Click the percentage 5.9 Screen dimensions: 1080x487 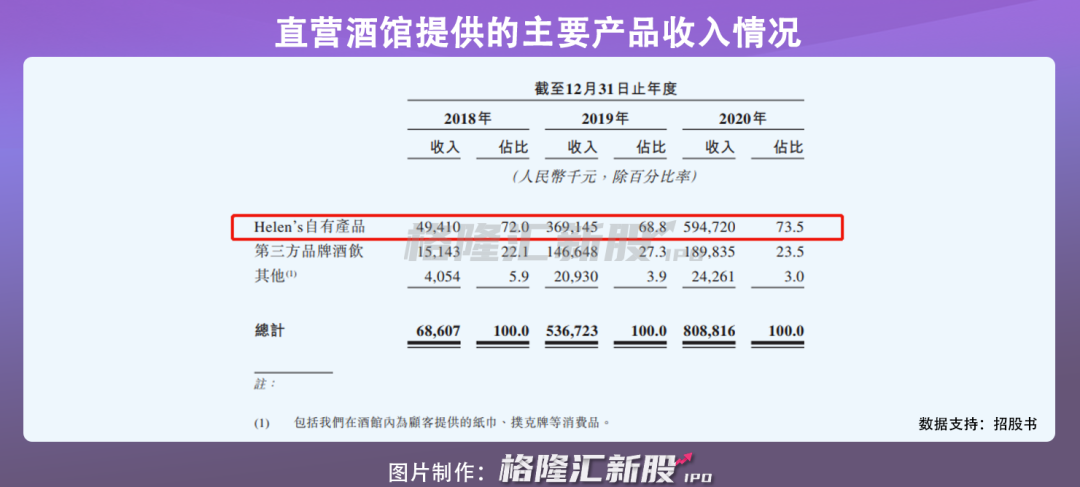(x=519, y=277)
